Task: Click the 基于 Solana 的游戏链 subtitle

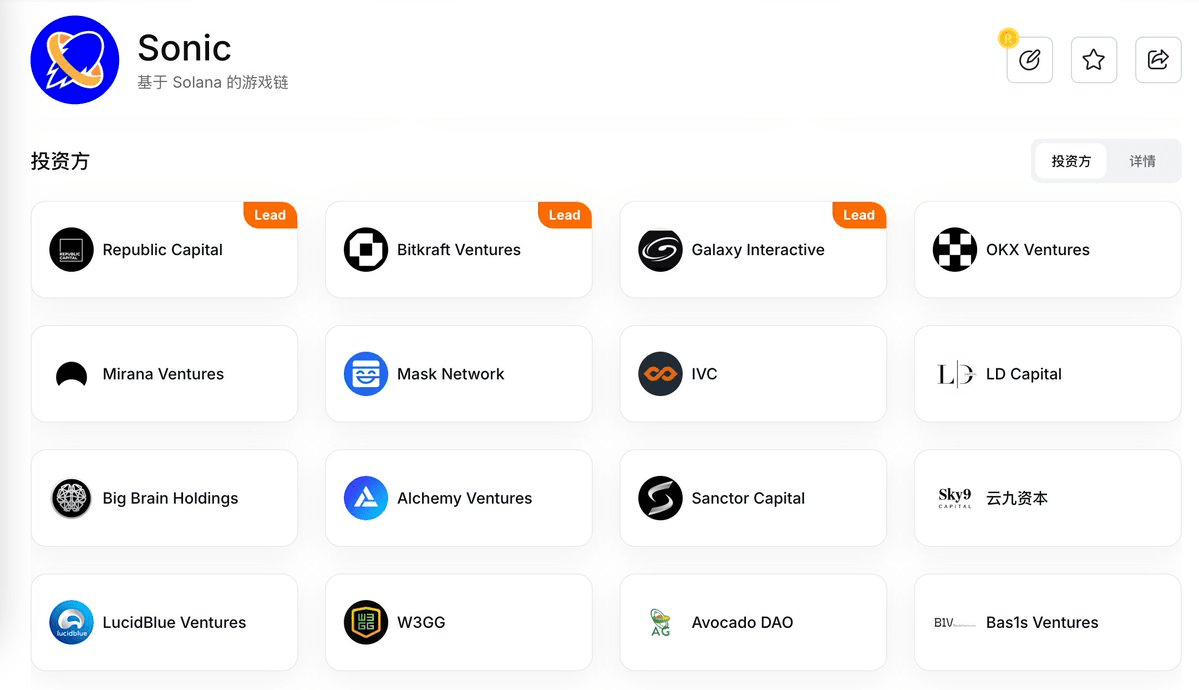Action: pos(213,82)
